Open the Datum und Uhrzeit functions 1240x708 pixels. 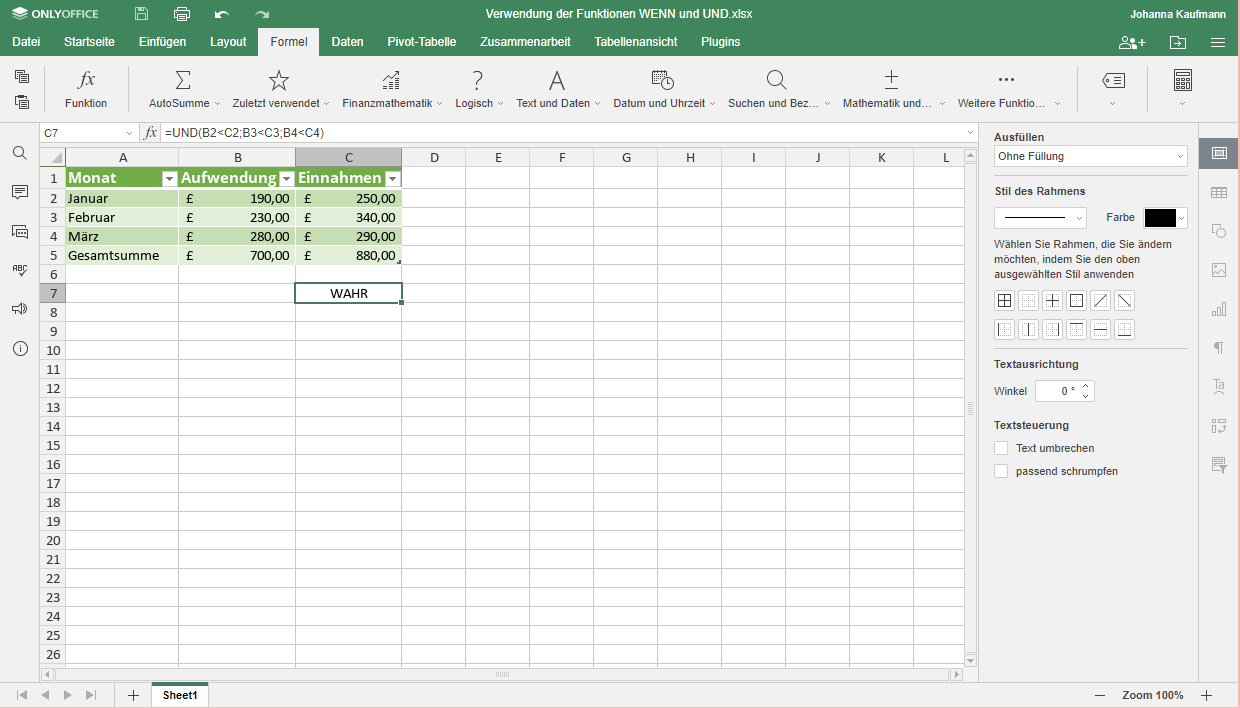(x=662, y=81)
